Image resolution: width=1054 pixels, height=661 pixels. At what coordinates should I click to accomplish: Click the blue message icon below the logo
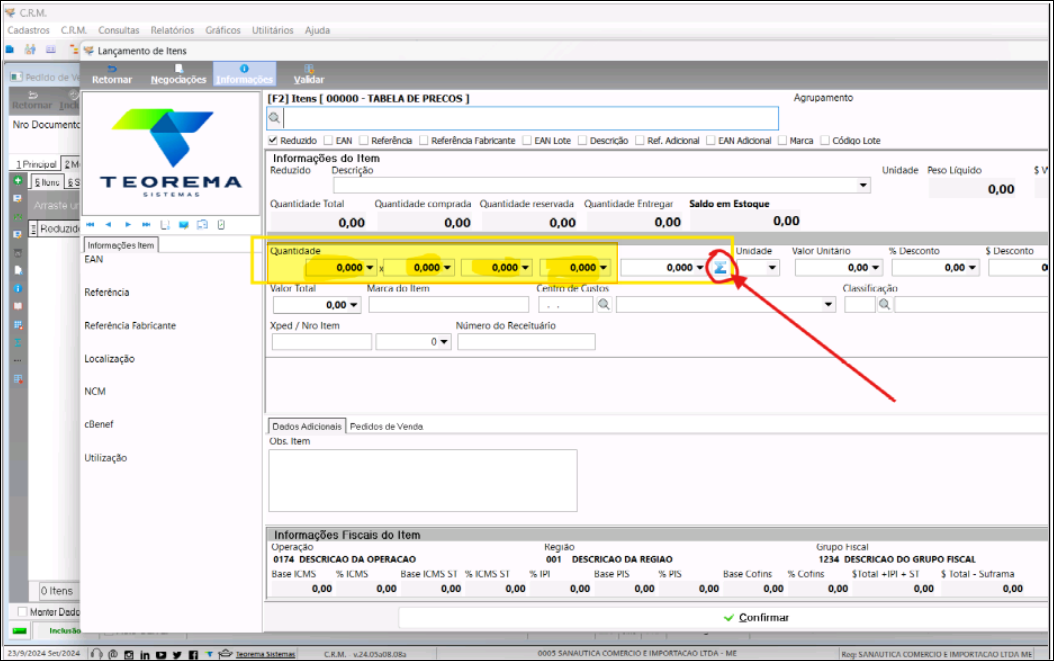point(184,225)
